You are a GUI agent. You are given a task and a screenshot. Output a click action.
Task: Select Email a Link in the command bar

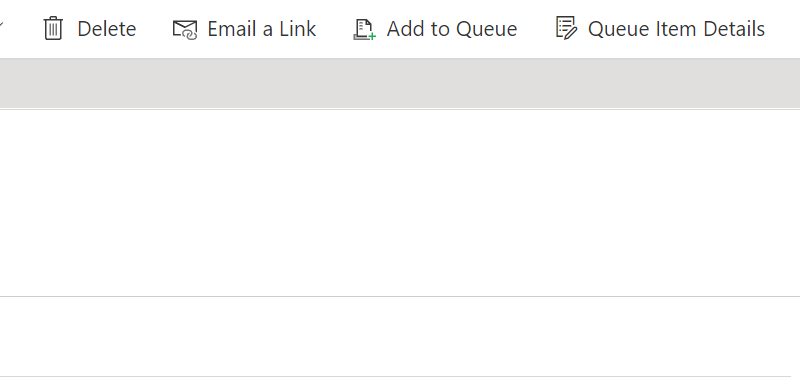coord(244,29)
